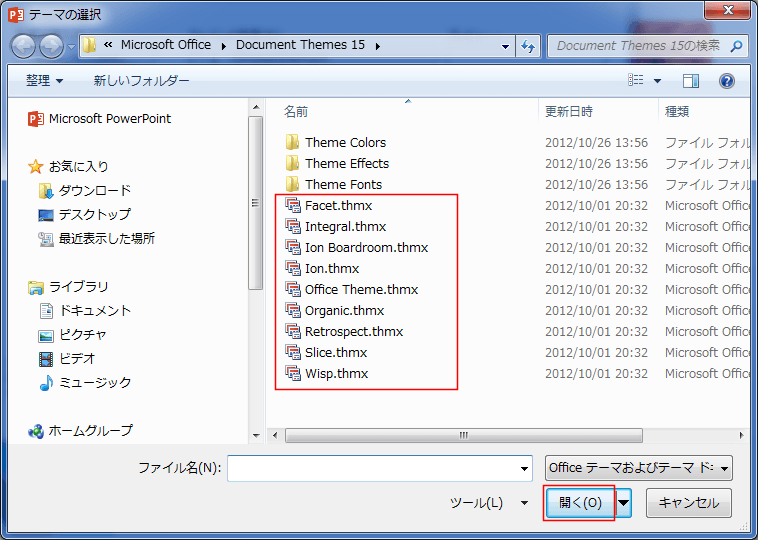Select the Facet.thmx theme file icon
The height and width of the screenshot is (540, 758).
click(293, 205)
